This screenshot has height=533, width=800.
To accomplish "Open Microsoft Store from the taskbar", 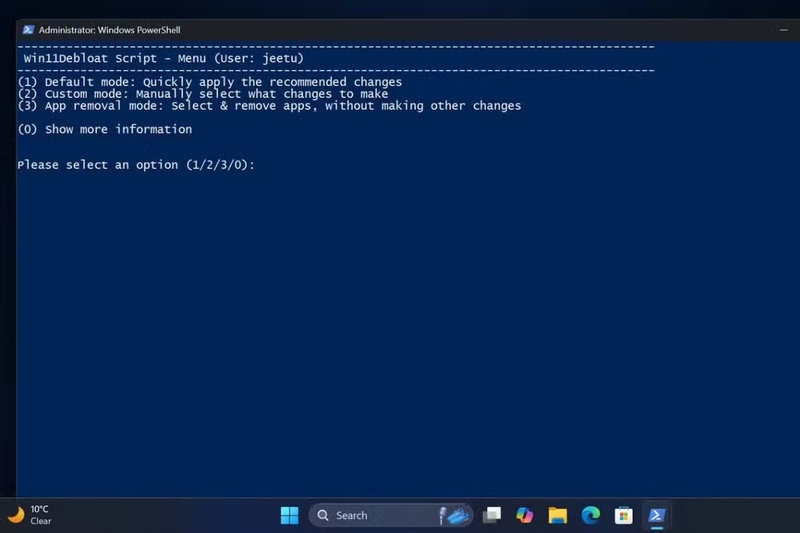I will tap(623, 515).
